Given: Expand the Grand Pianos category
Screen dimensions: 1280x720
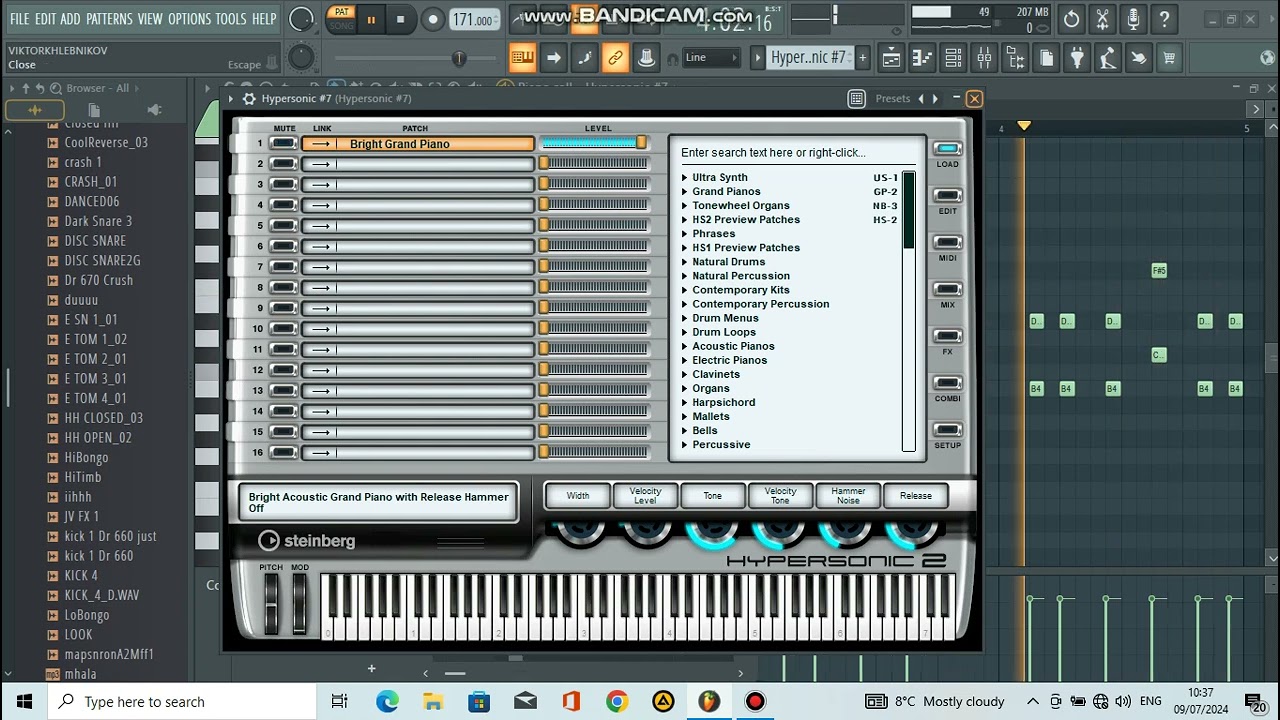Looking at the screenshot, I should [x=685, y=192].
